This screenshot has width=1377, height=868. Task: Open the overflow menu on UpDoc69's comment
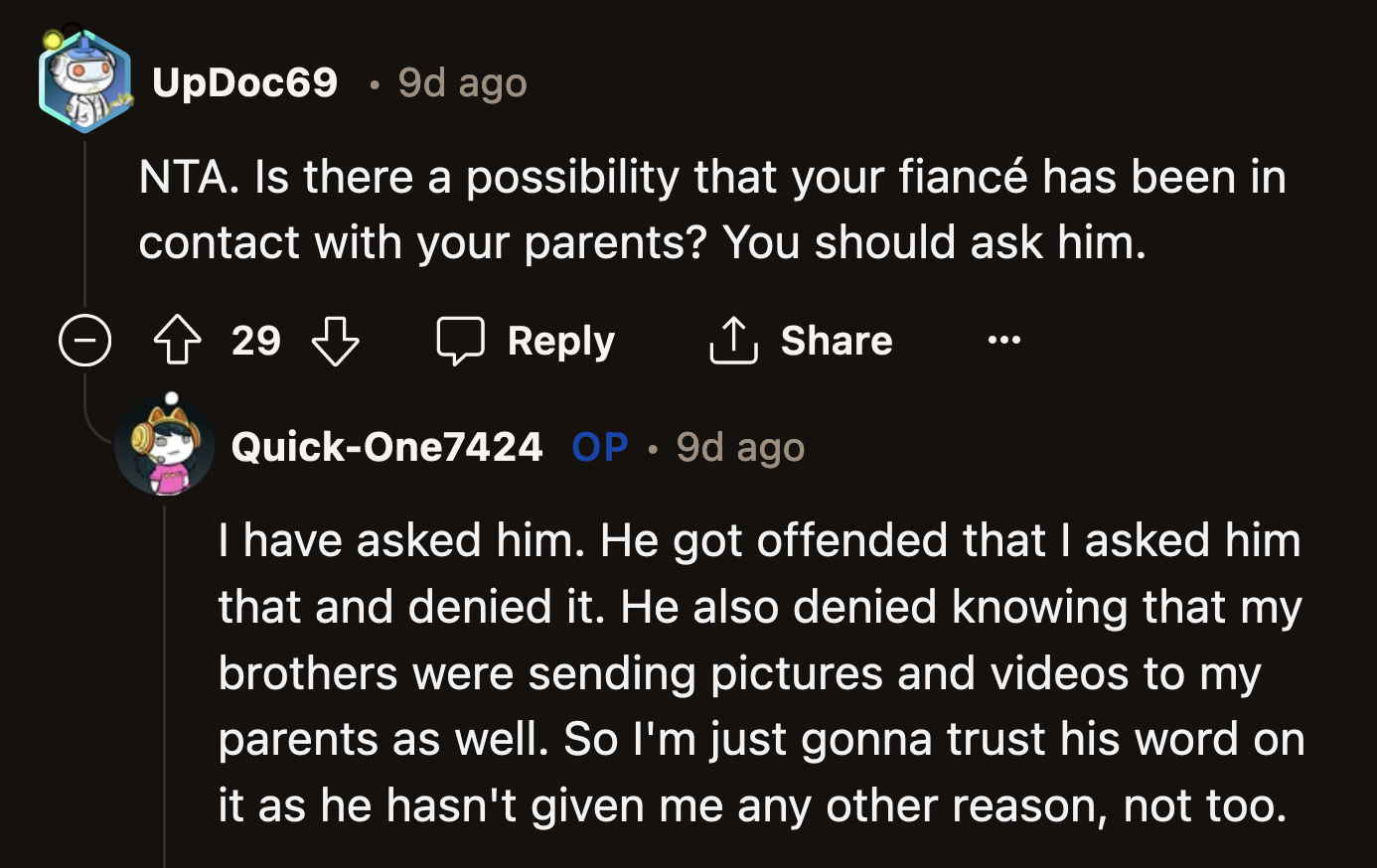(x=1003, y=341)
